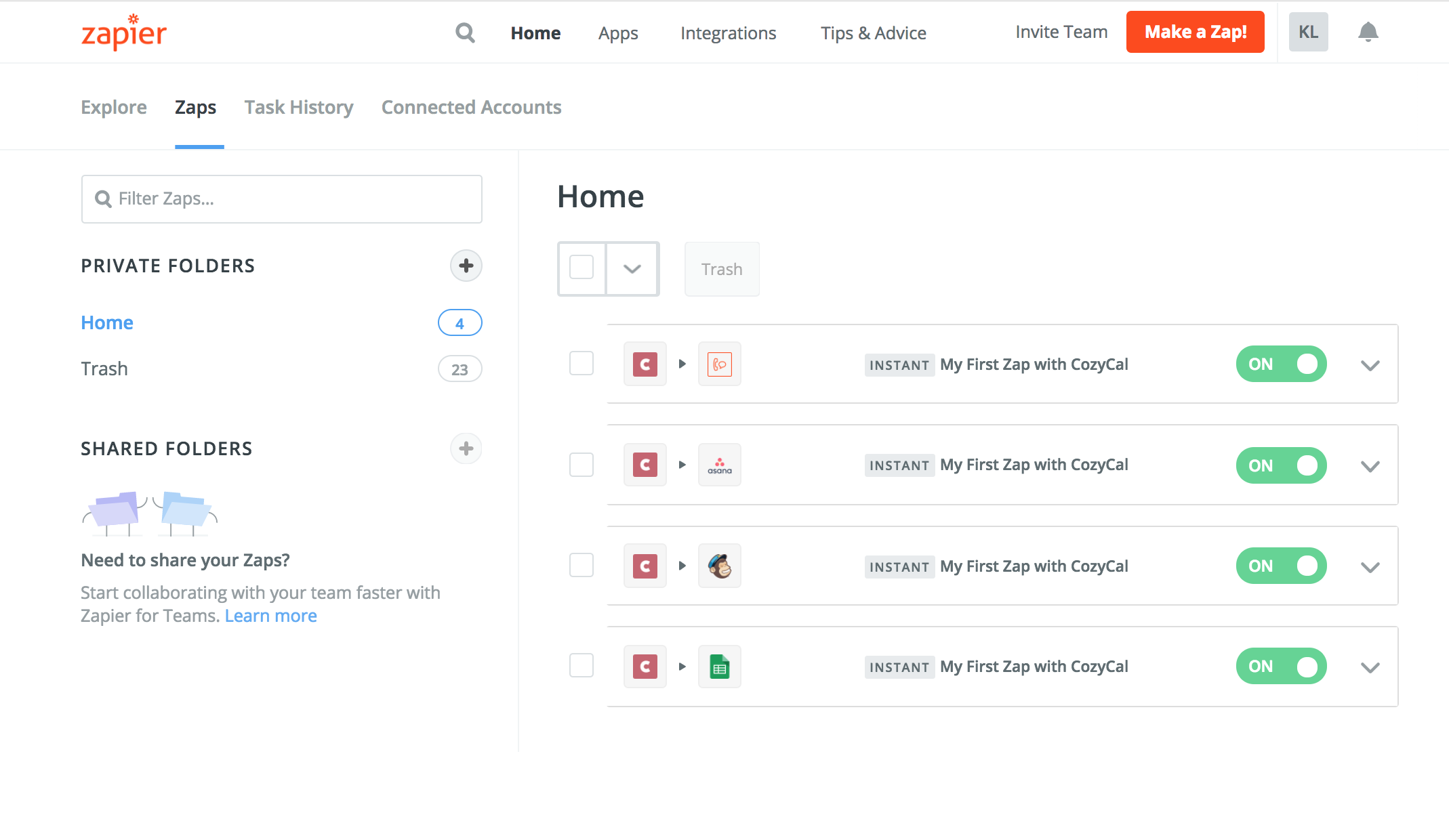
Task: Open the Learn more link about Zapier for Teams
Action: coord(270,615)
